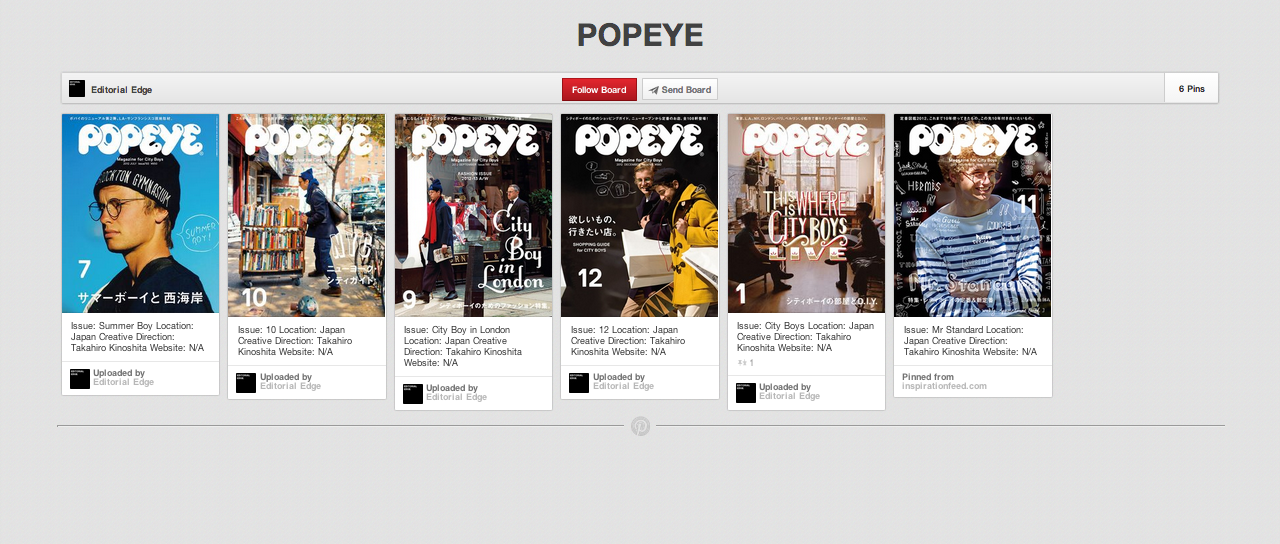Click uploader avatar under City Boy in London pin
Viewport: 1280px width, 544px height.
tap(413, 393)
